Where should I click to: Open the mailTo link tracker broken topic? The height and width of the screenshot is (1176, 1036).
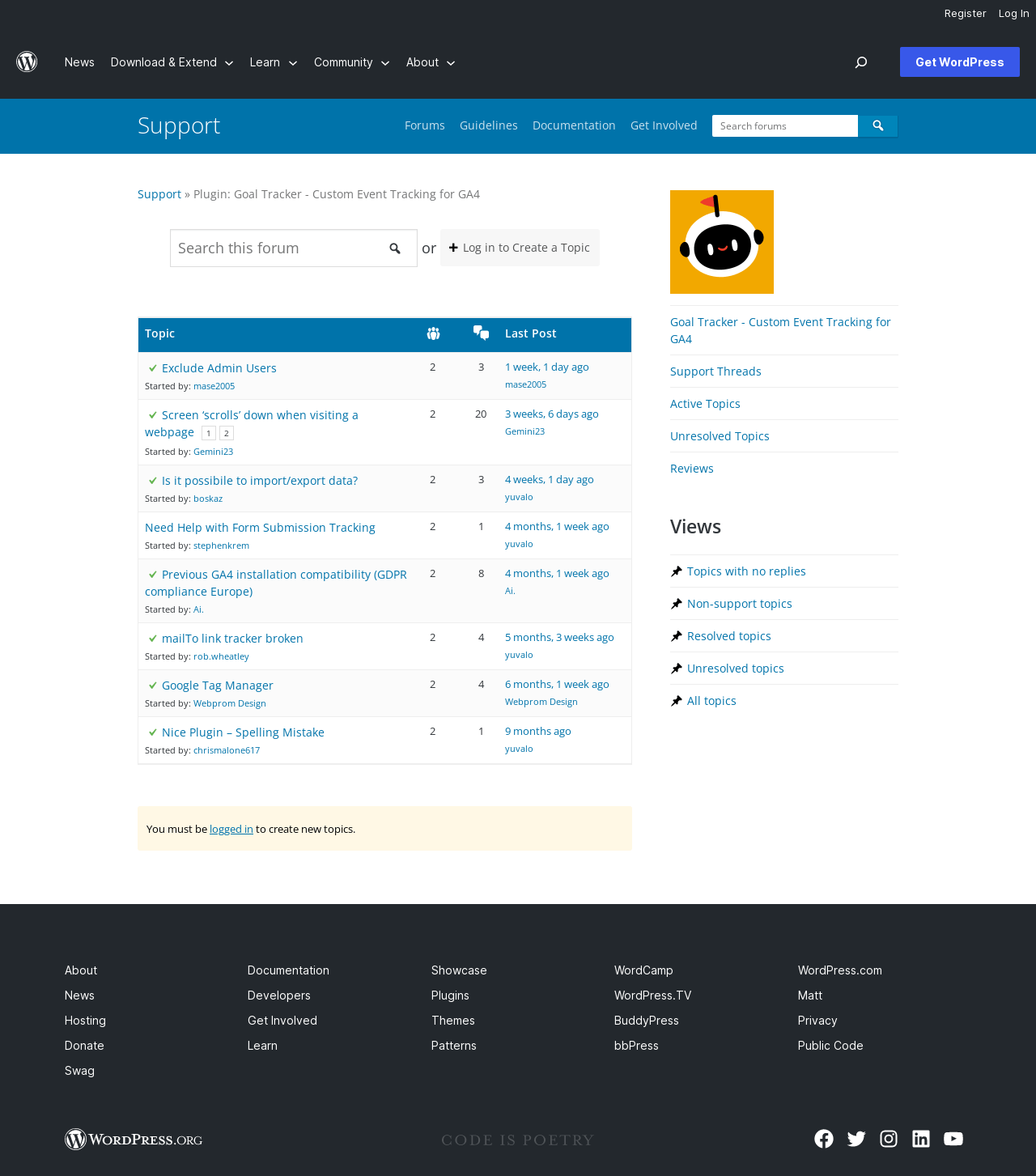[232, 639]
